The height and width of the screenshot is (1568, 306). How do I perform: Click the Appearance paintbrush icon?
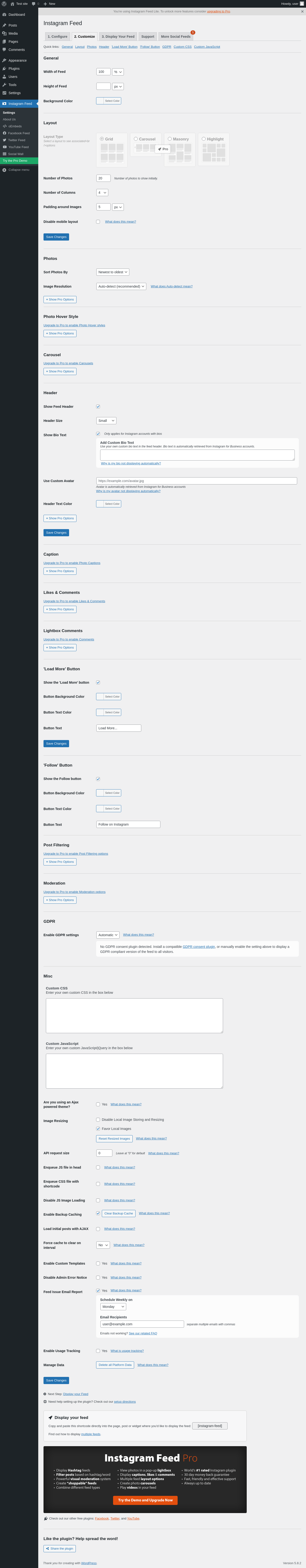pos(4,60)
